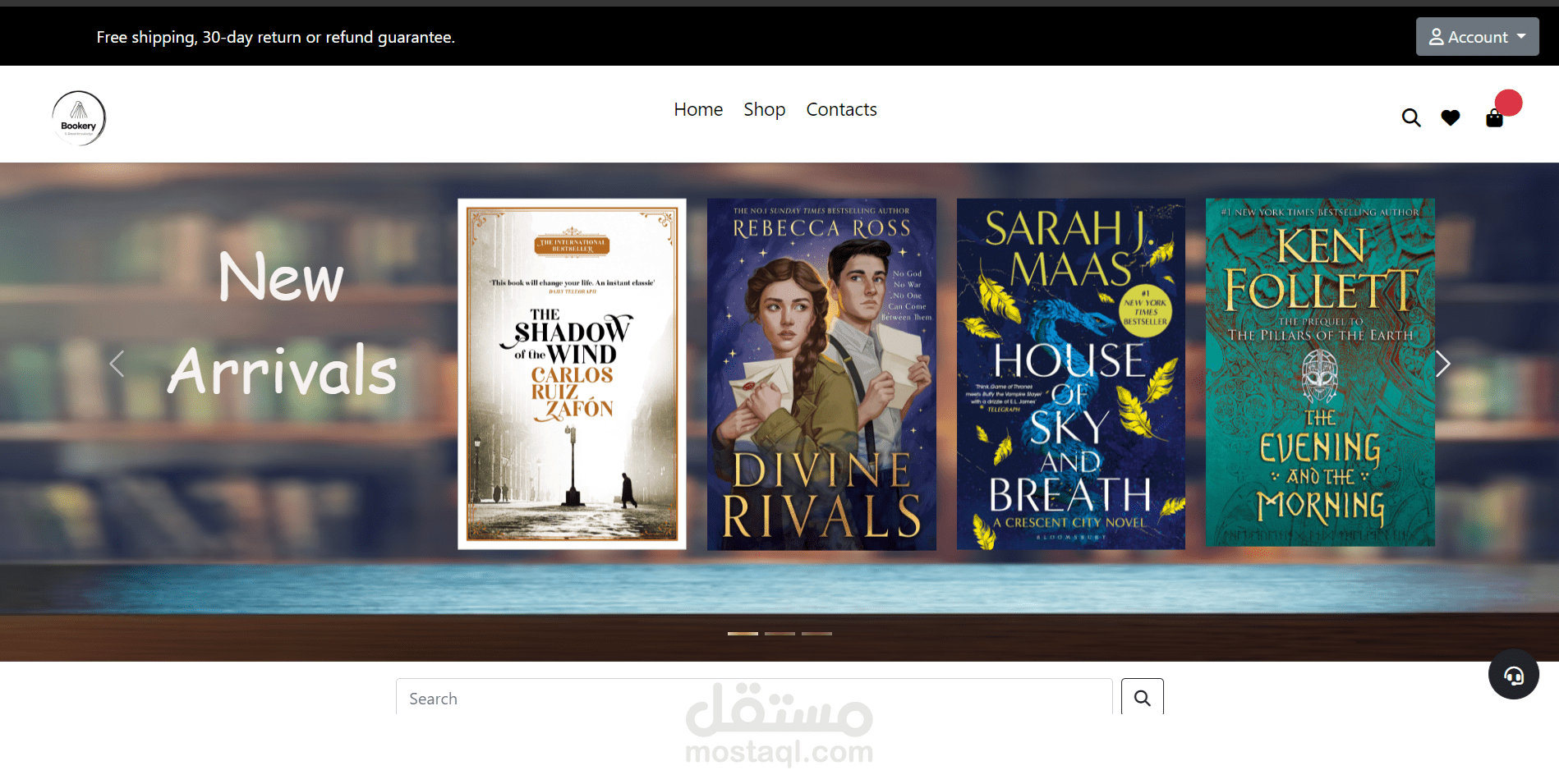The width and height of the screenshot is (1559, 784).
Task: Click the free shipping guarantee text
Action: [x=276, y=37]
